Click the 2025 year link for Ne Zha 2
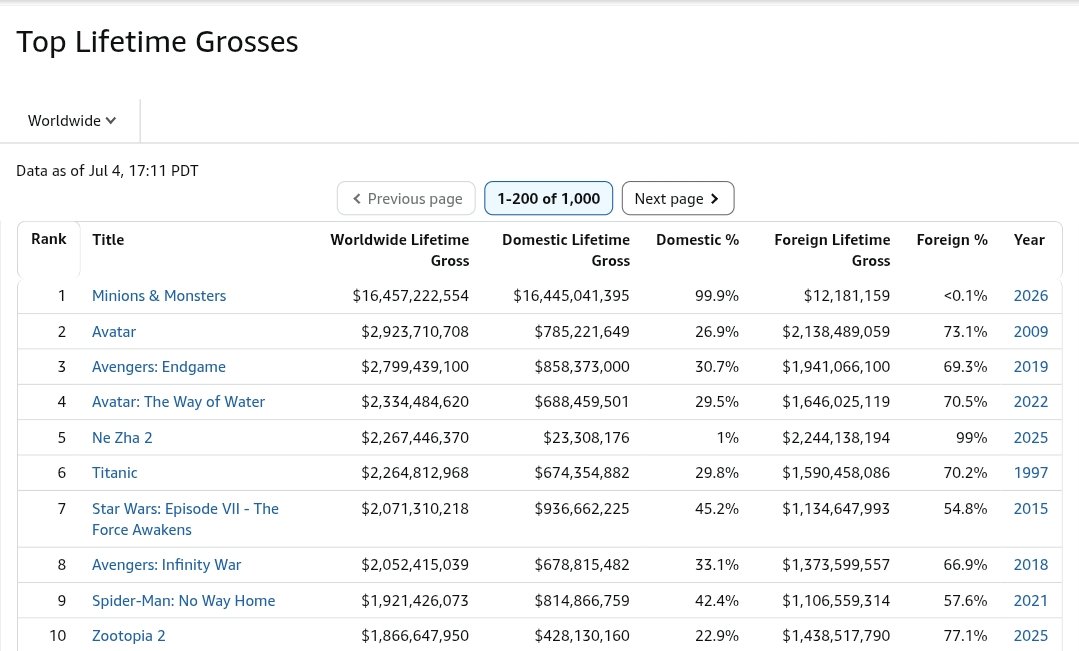This screenshot has width=1079, height=651. coord(1031,437)
